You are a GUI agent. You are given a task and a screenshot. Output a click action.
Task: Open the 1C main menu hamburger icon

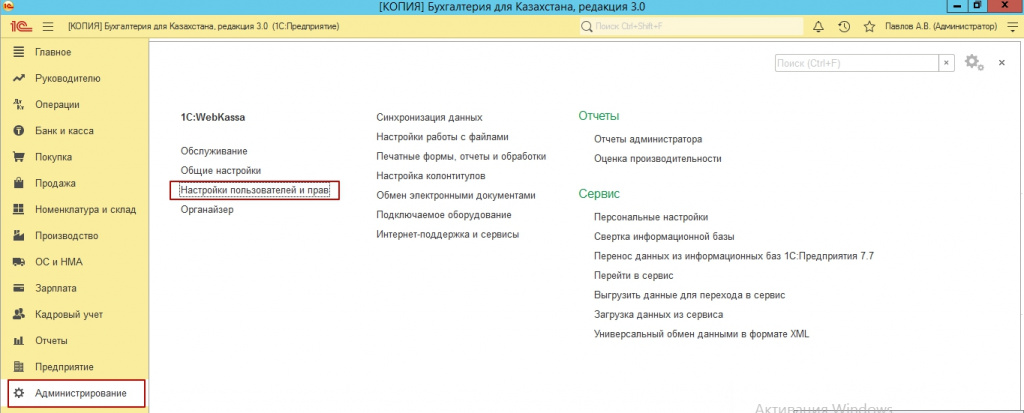(x=48, y=27)
